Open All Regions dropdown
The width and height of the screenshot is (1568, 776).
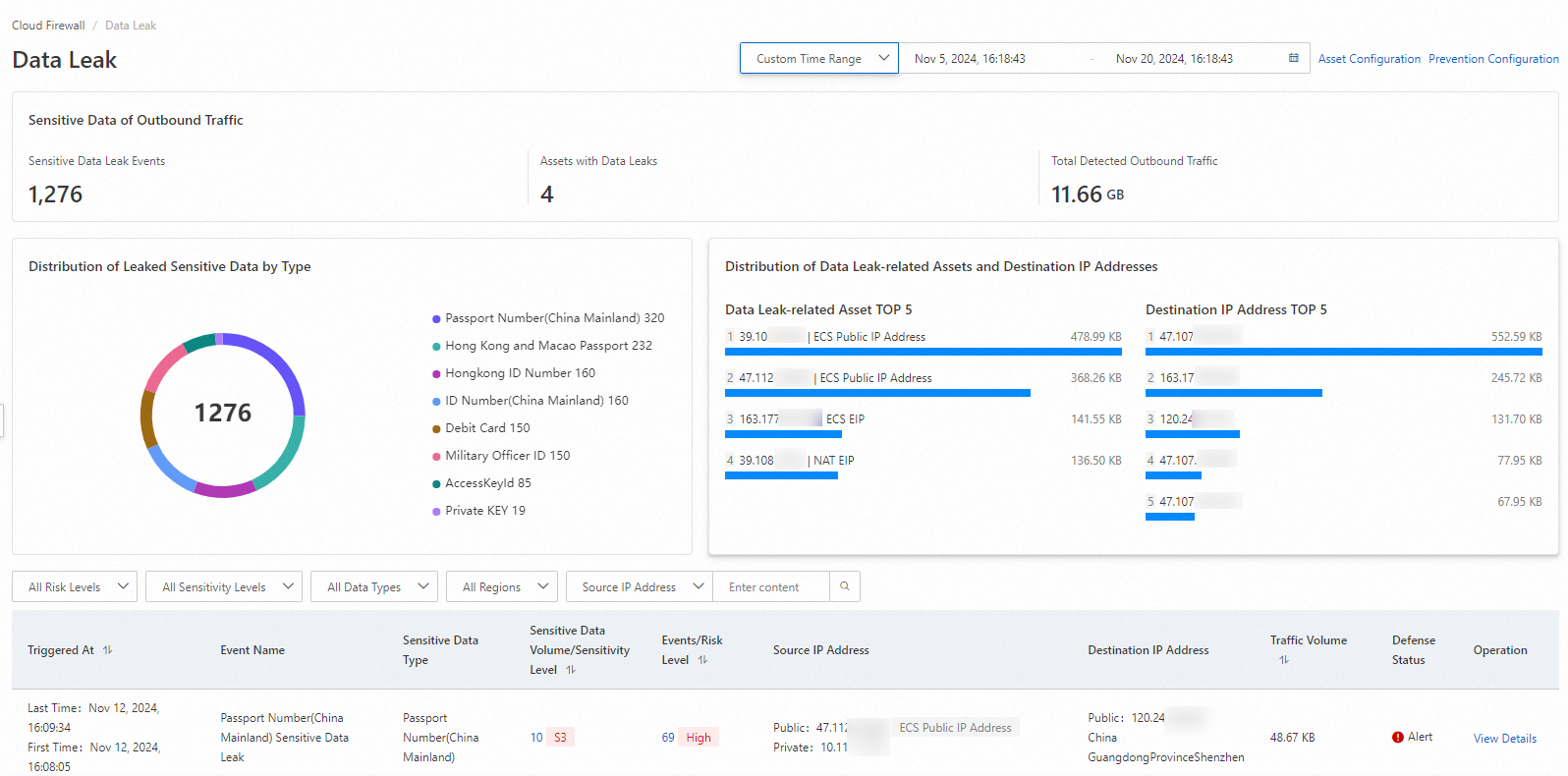pos(502,586)
